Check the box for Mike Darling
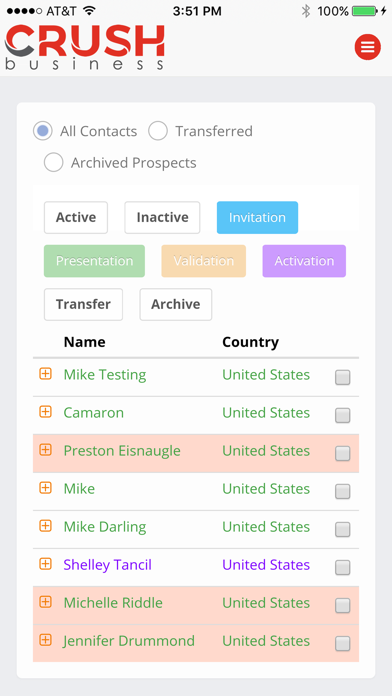This screenshot has width=392, height=696. point(342,529)
